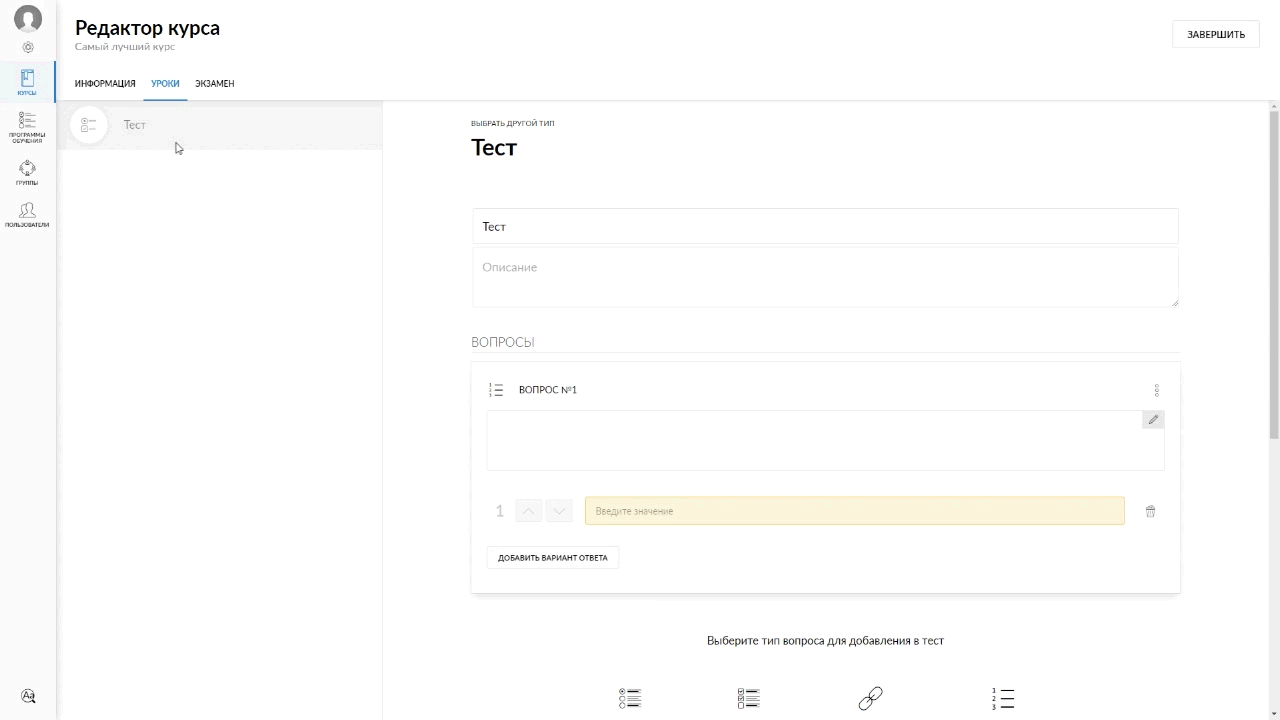Focus the Описание text area
This screenshot has width=1280, height=720.
click(x=825, y=277)
